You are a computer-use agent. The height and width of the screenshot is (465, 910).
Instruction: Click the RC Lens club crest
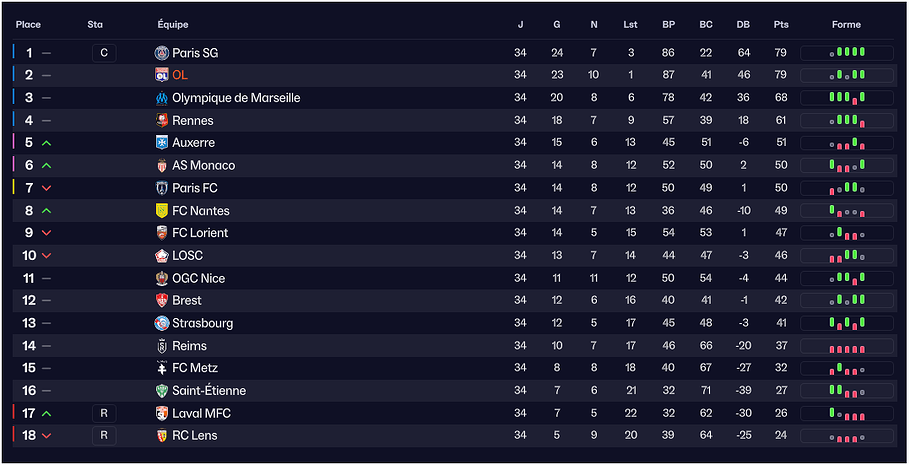[162, 436]
